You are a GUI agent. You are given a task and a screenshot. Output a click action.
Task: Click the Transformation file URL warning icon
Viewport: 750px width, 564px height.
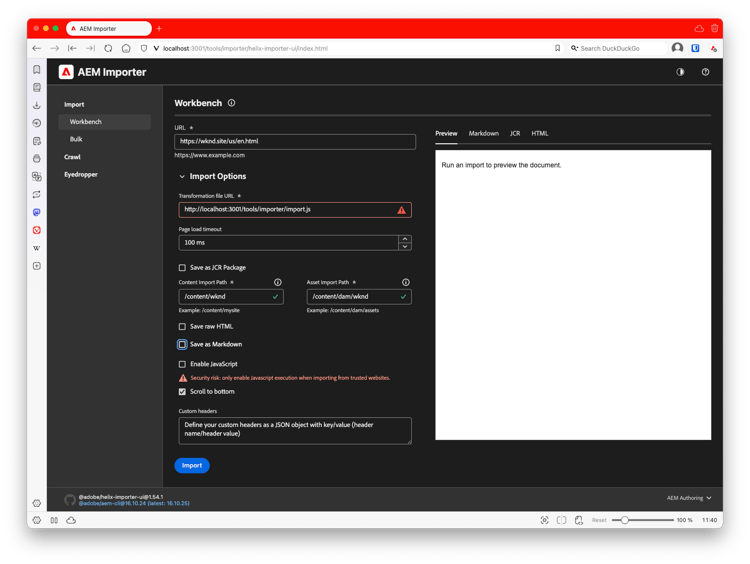coord(401,210)
